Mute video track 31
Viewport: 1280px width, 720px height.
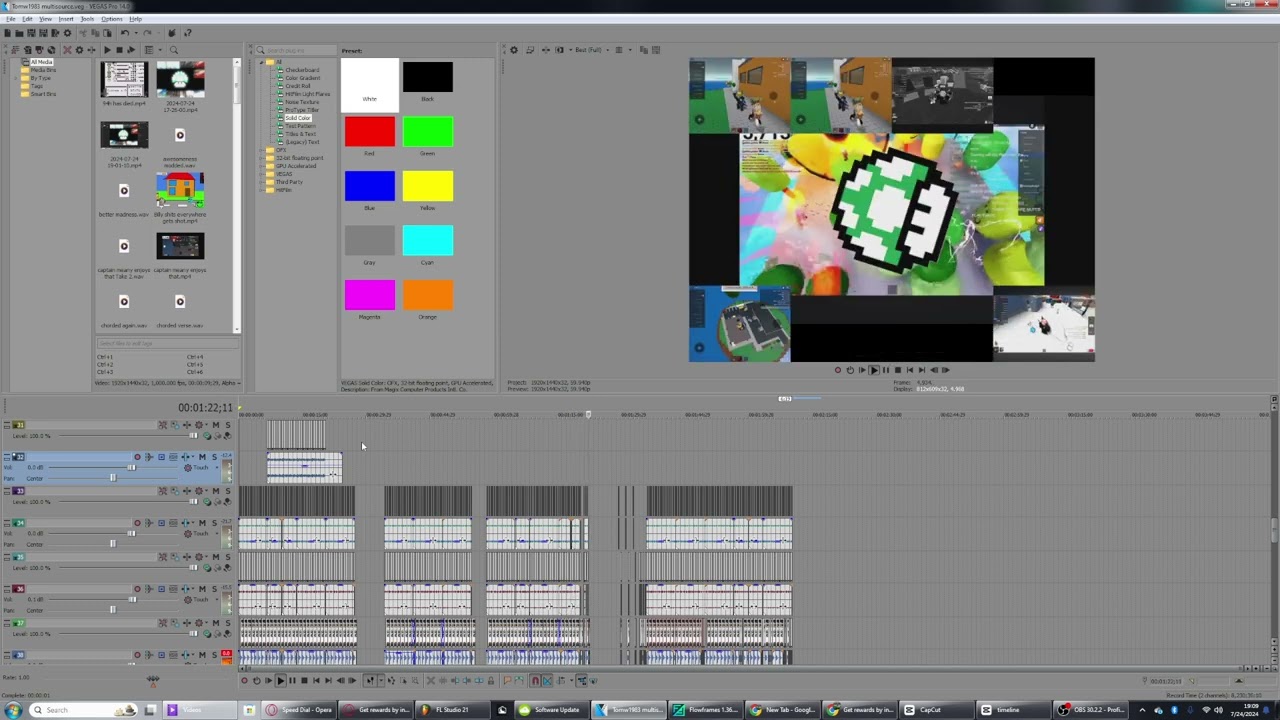[x=215, y=425]
